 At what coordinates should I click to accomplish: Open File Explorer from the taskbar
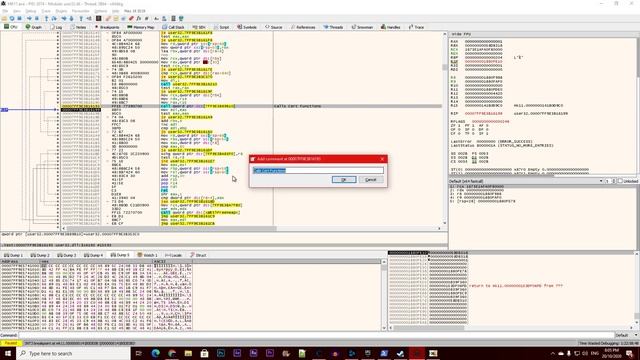coord(188,353)
